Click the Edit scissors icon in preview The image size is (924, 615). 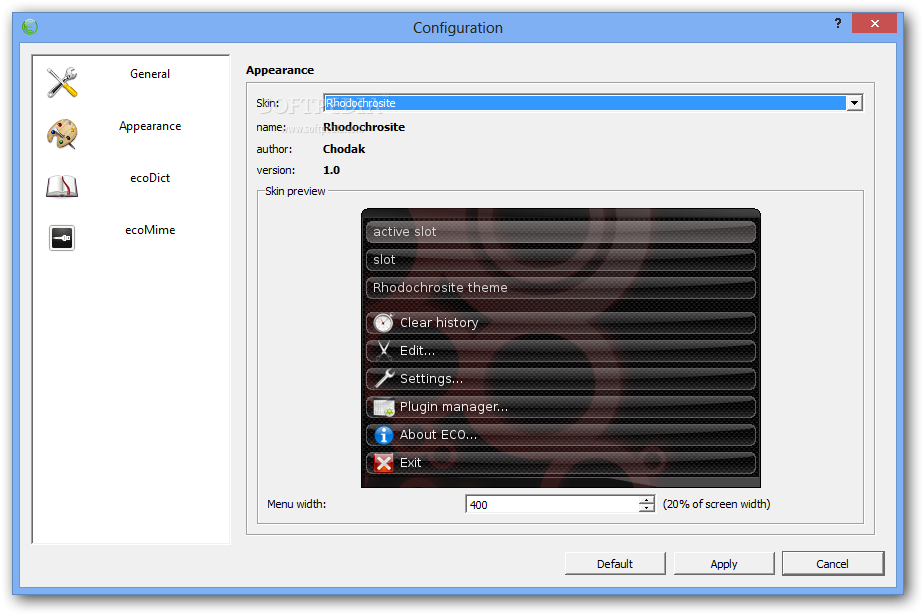tap(384, 351)
